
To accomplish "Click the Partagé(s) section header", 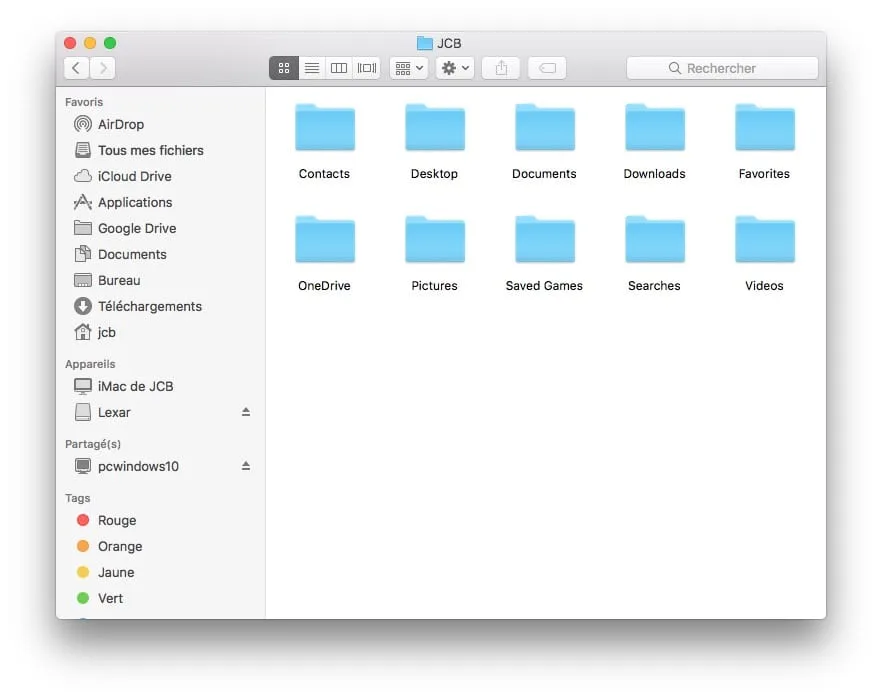I will pyautogui.click(x=93, y=444).
